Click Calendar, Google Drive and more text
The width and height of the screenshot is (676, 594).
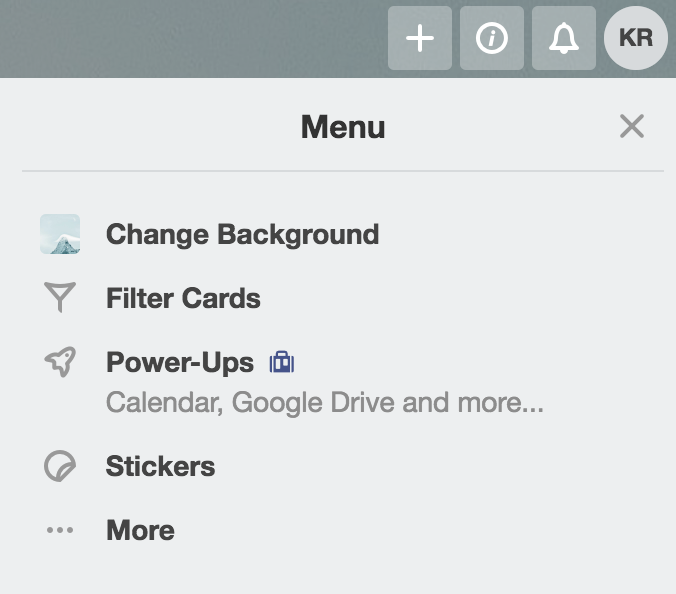325,403
